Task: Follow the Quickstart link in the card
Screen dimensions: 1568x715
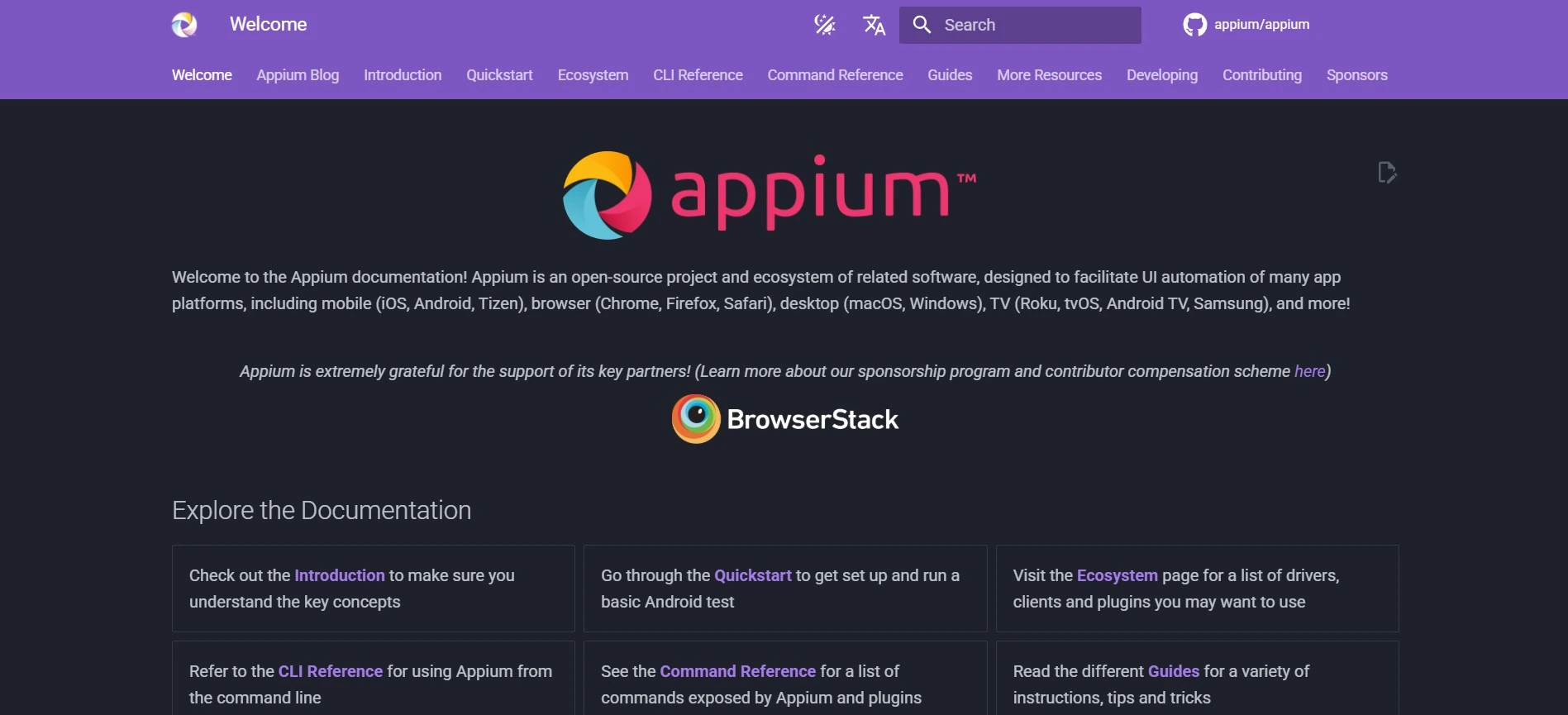Action: (753, 575)
